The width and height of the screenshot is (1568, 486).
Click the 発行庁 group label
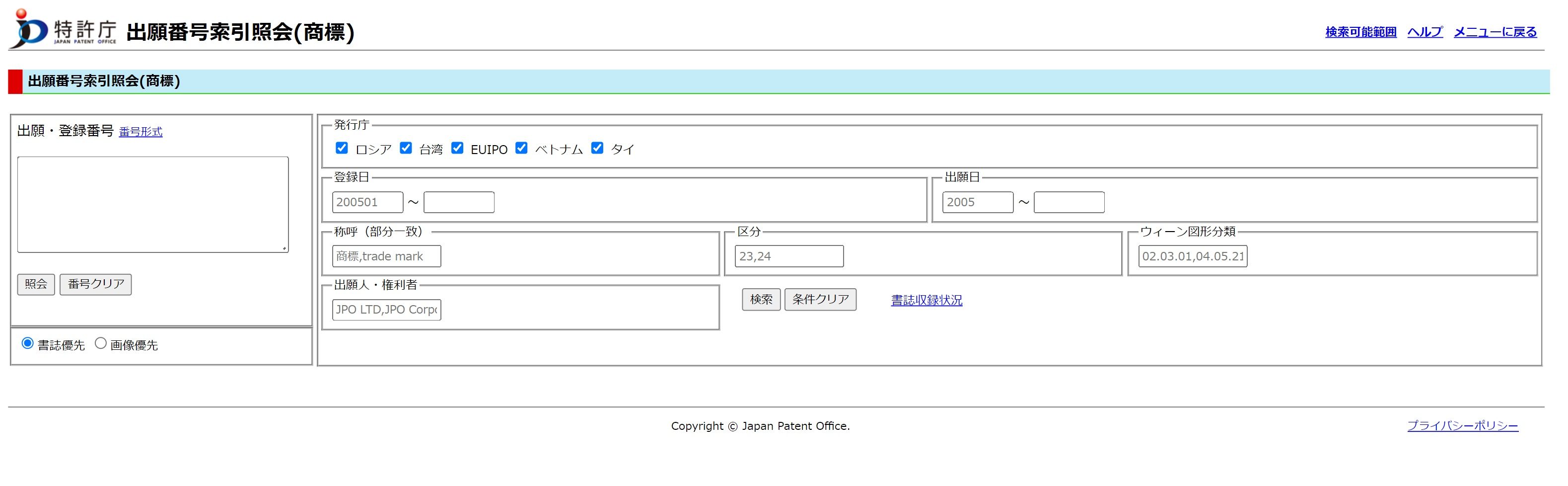tap(351, 125)
